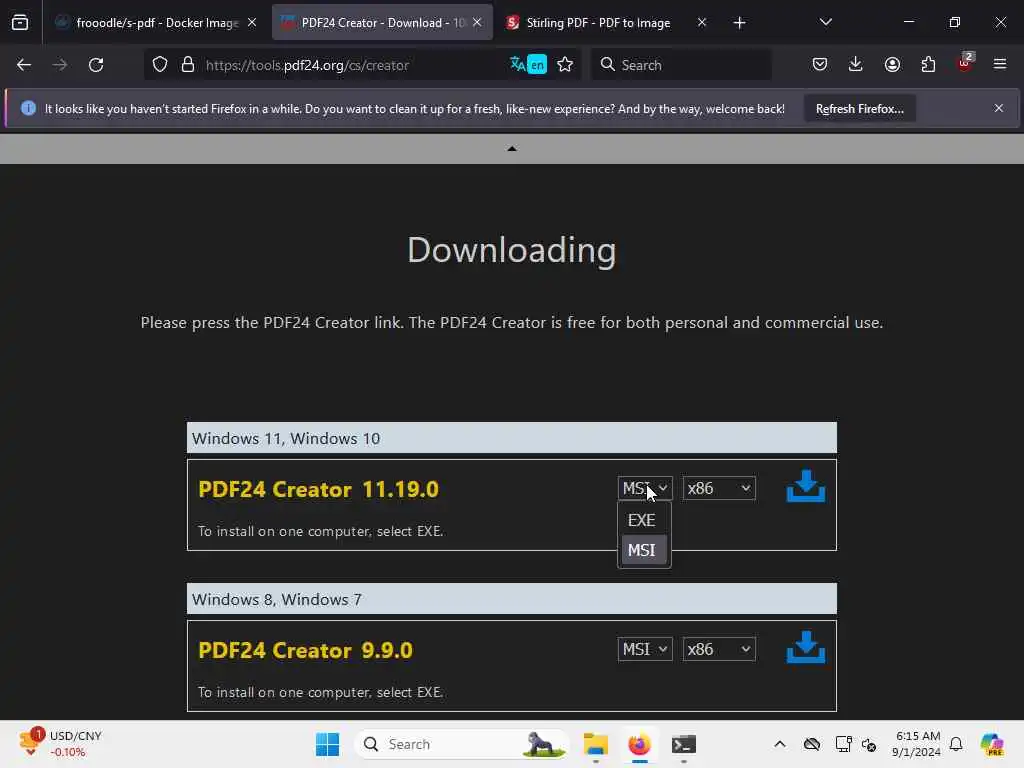Show hidden system tray icons
This screenshot has height=768, width=1024.
[x=780, y=744]
